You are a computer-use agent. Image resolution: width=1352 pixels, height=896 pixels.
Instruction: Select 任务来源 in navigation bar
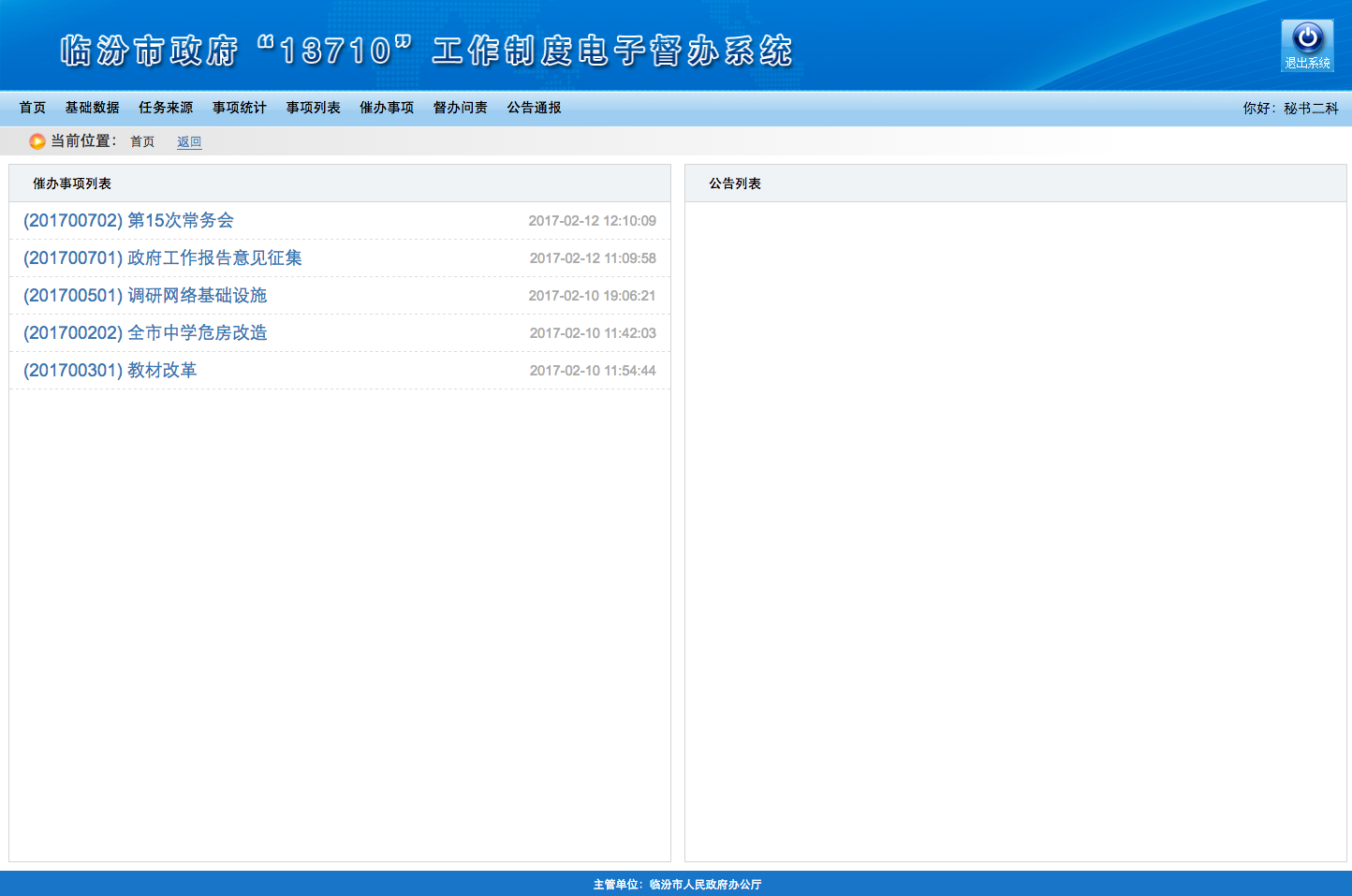(166, 108)
